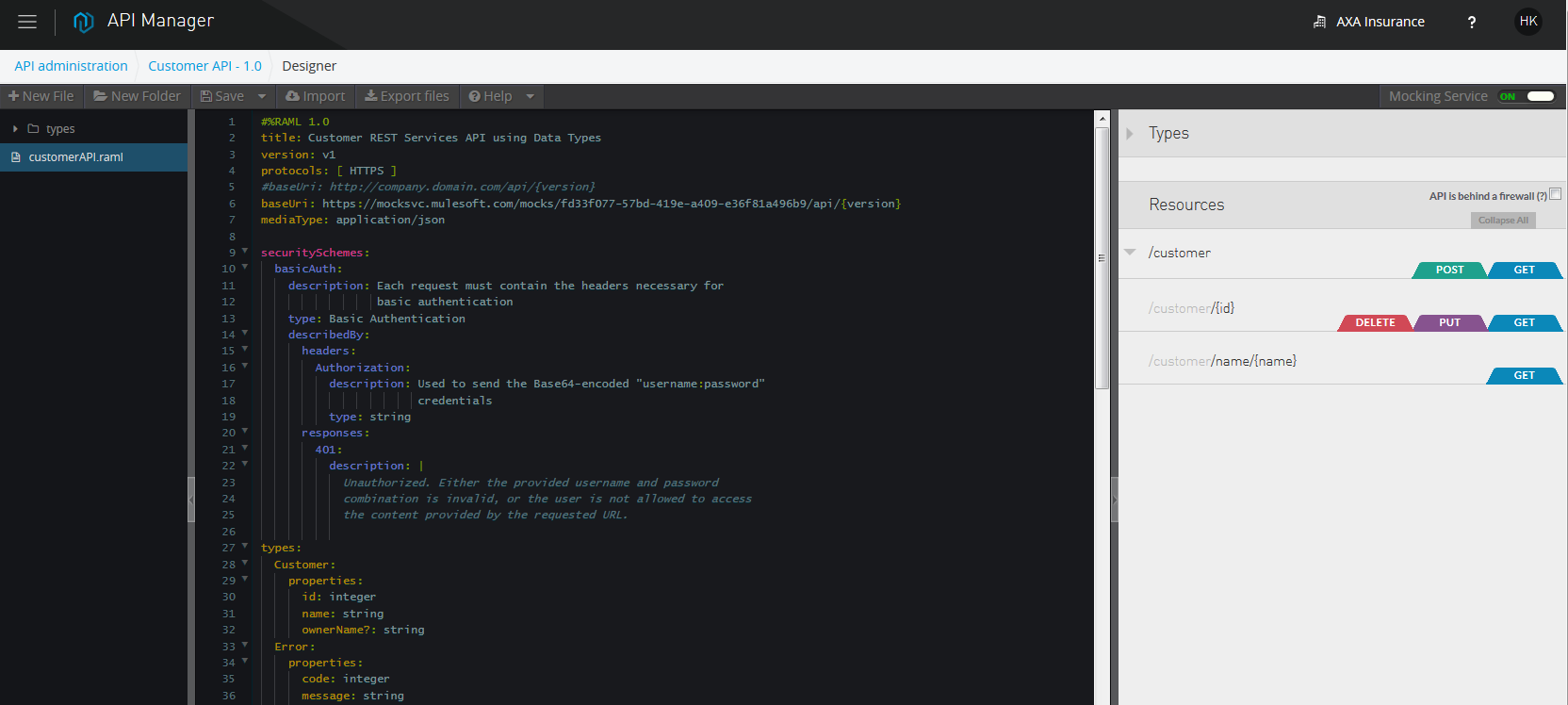Select the customerAPI.raml file
The height and width of the screenshot is (705, 1568).
94,157
